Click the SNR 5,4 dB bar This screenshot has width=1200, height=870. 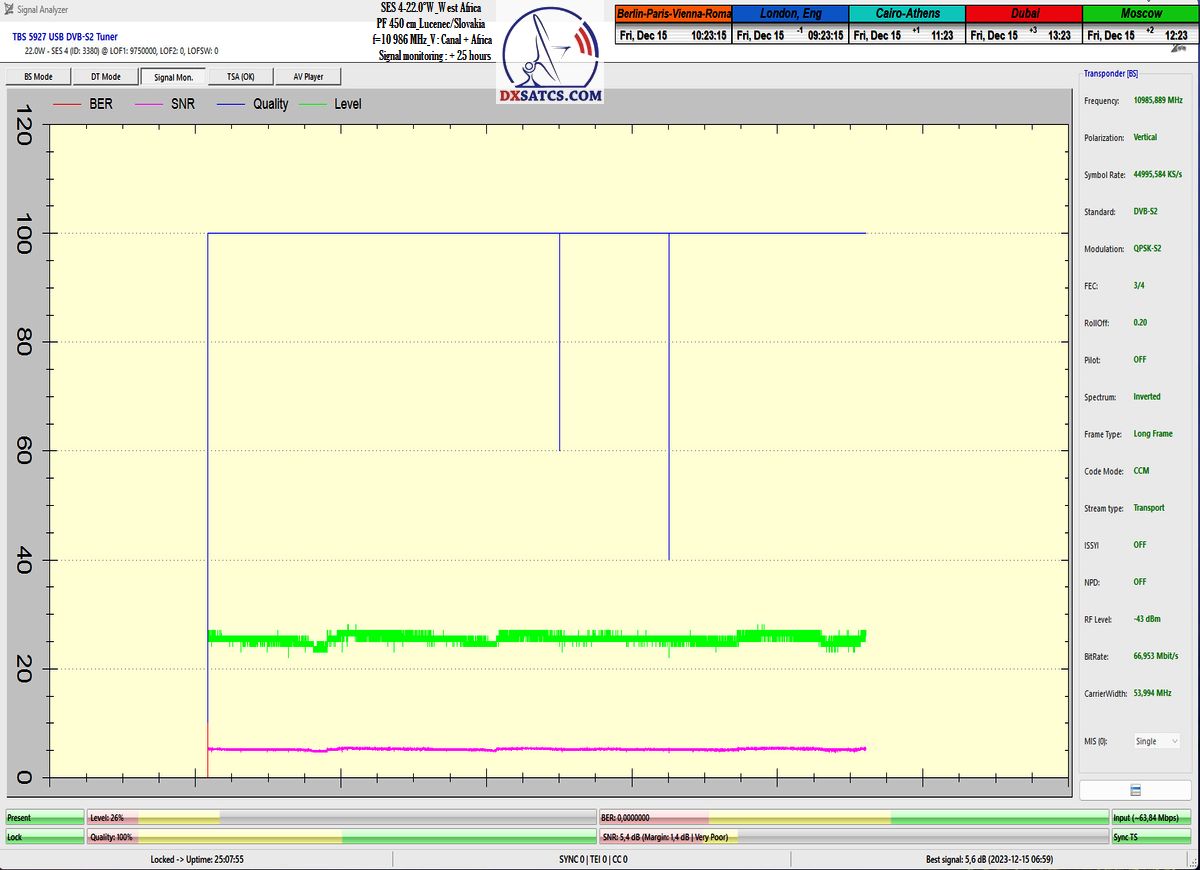pyautogui.click(x=853, y=837)
